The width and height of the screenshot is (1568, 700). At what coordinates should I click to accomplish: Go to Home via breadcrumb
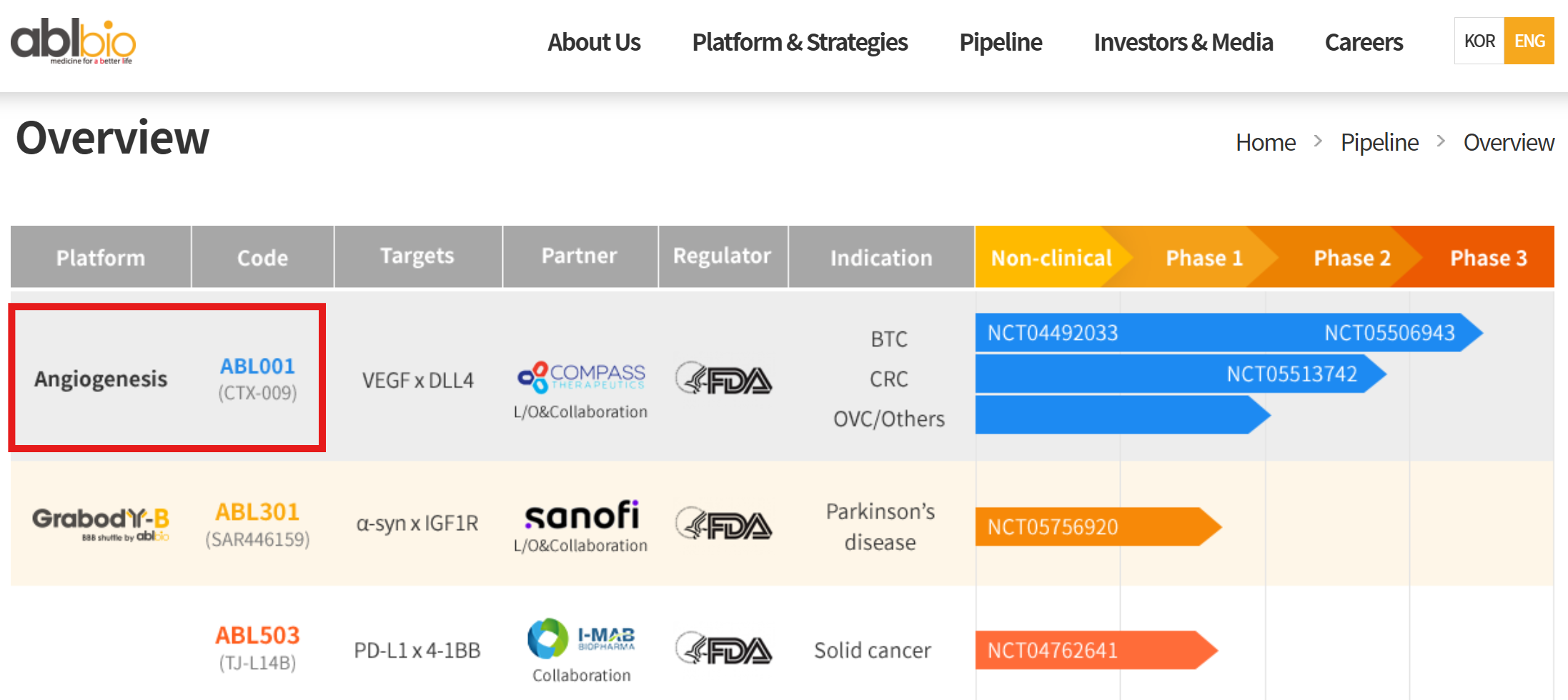(1266, 142)
